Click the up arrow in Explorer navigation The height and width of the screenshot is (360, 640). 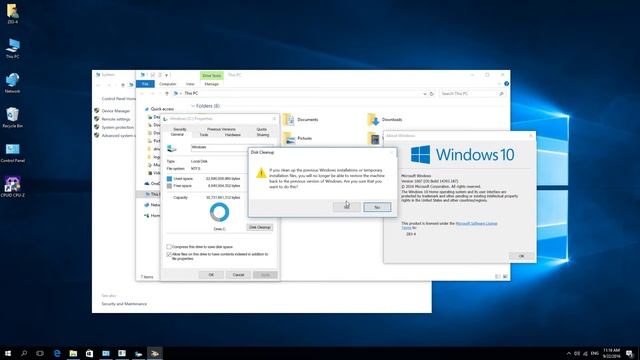pos(167,93)
